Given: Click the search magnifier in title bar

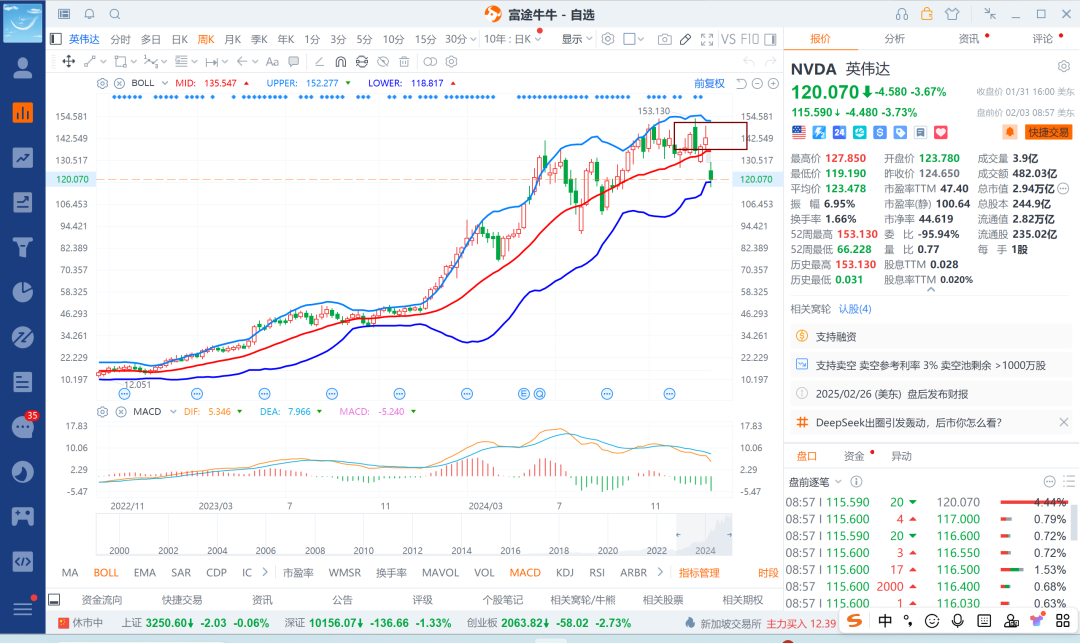Looking at the screenshot, I should (x=115, y=14).
